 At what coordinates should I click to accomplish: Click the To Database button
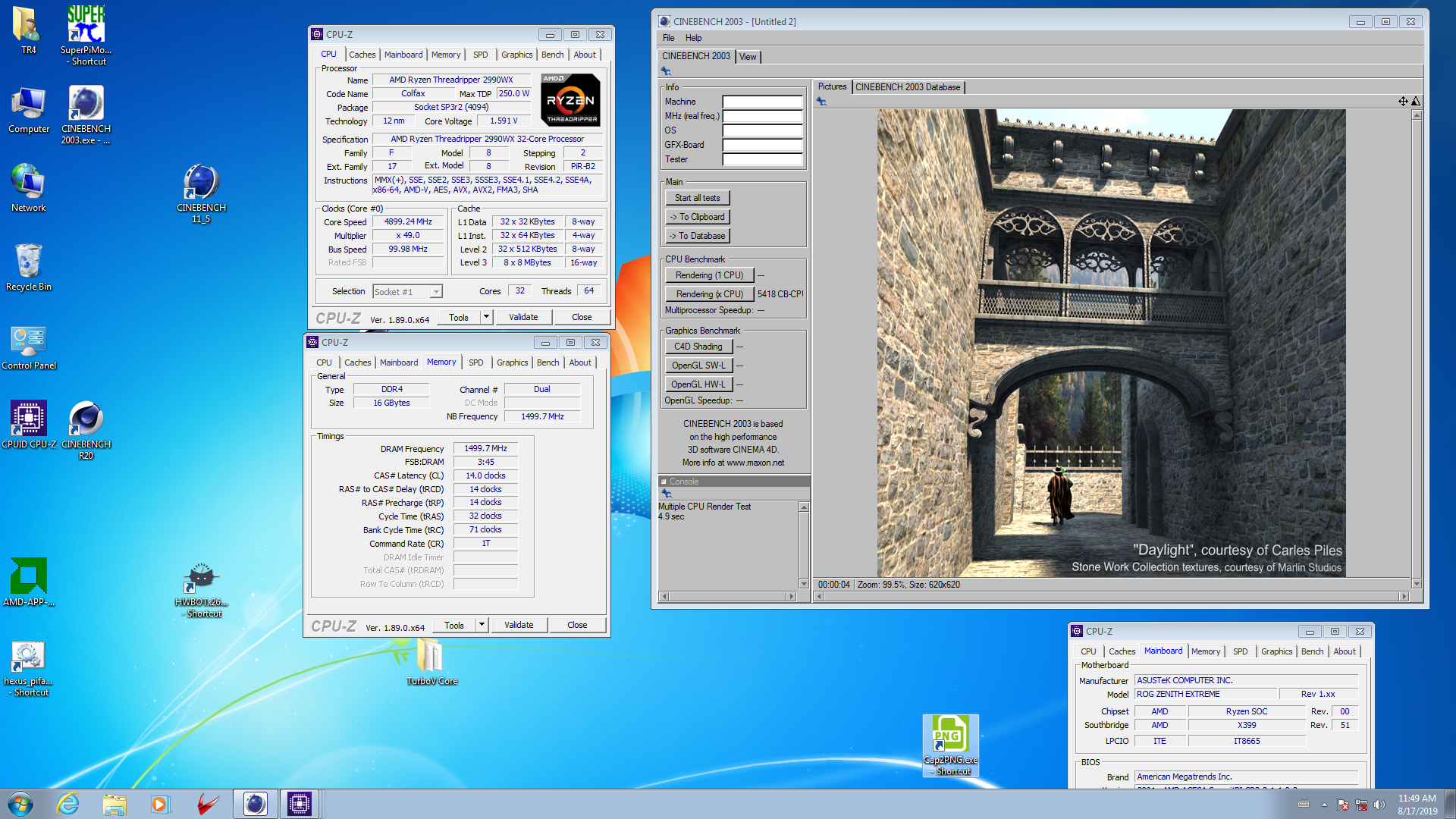tap(698, 236)
